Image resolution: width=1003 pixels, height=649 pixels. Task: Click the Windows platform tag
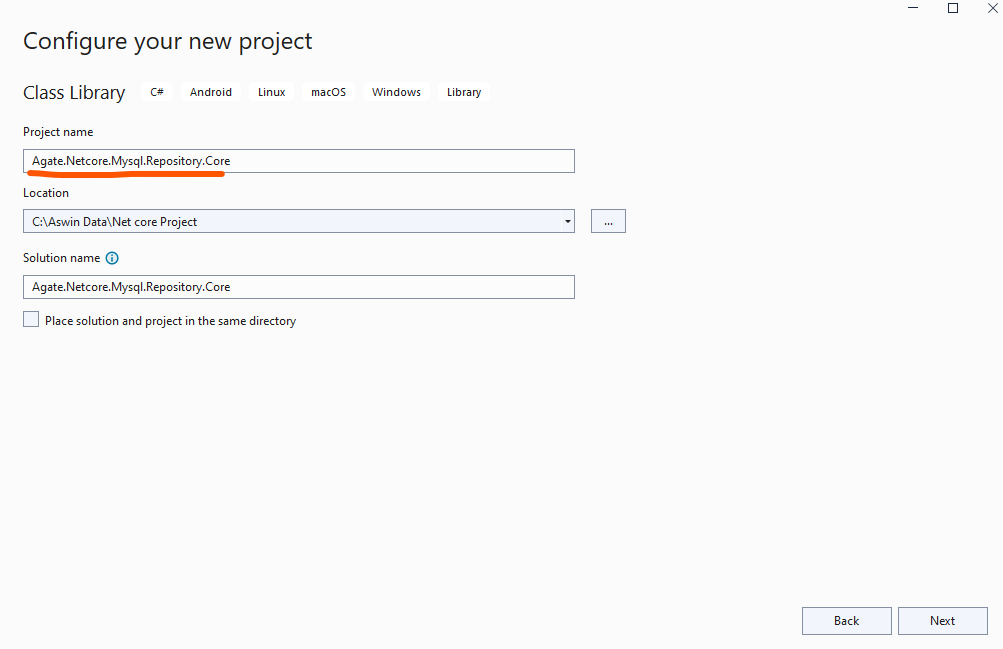coord(396,92)
